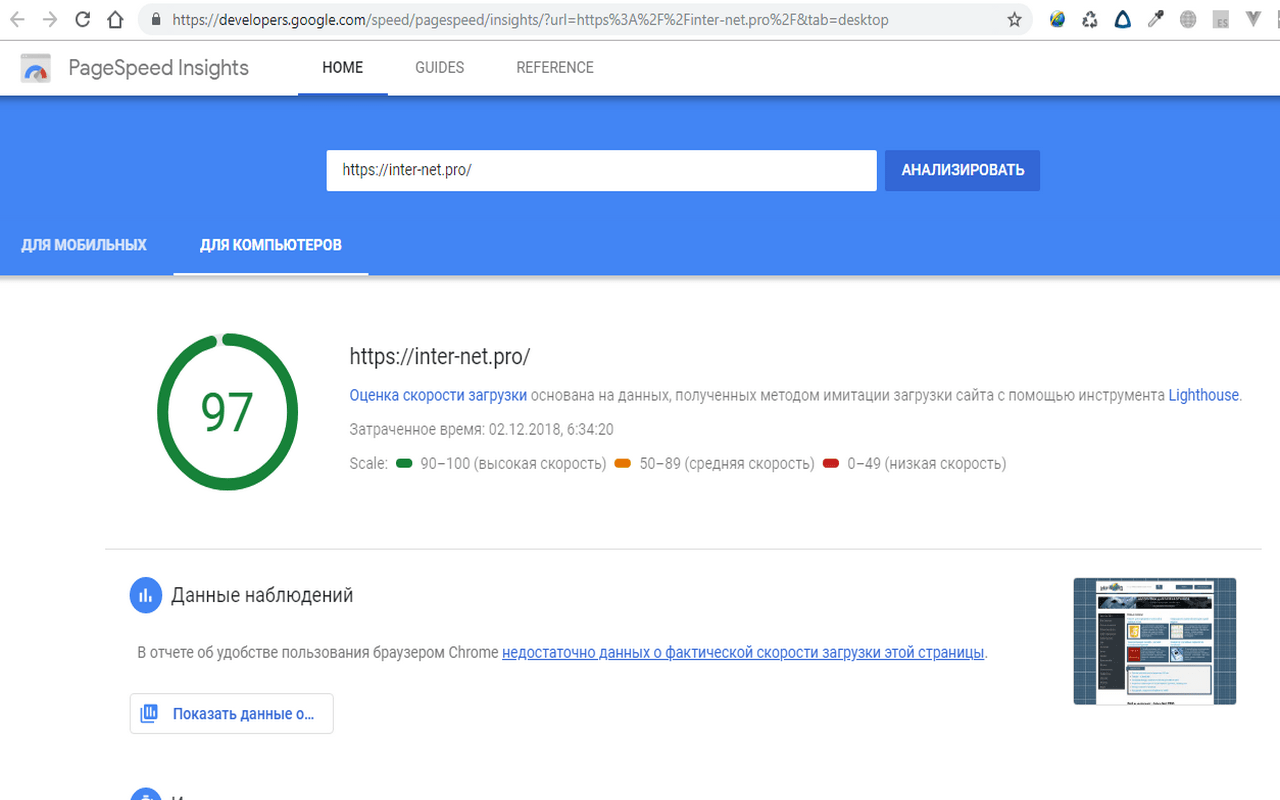Viewport: 1280px width, 800px height.
Task: Reload the page with the refresh icon
Action: [x=83, y=19]
